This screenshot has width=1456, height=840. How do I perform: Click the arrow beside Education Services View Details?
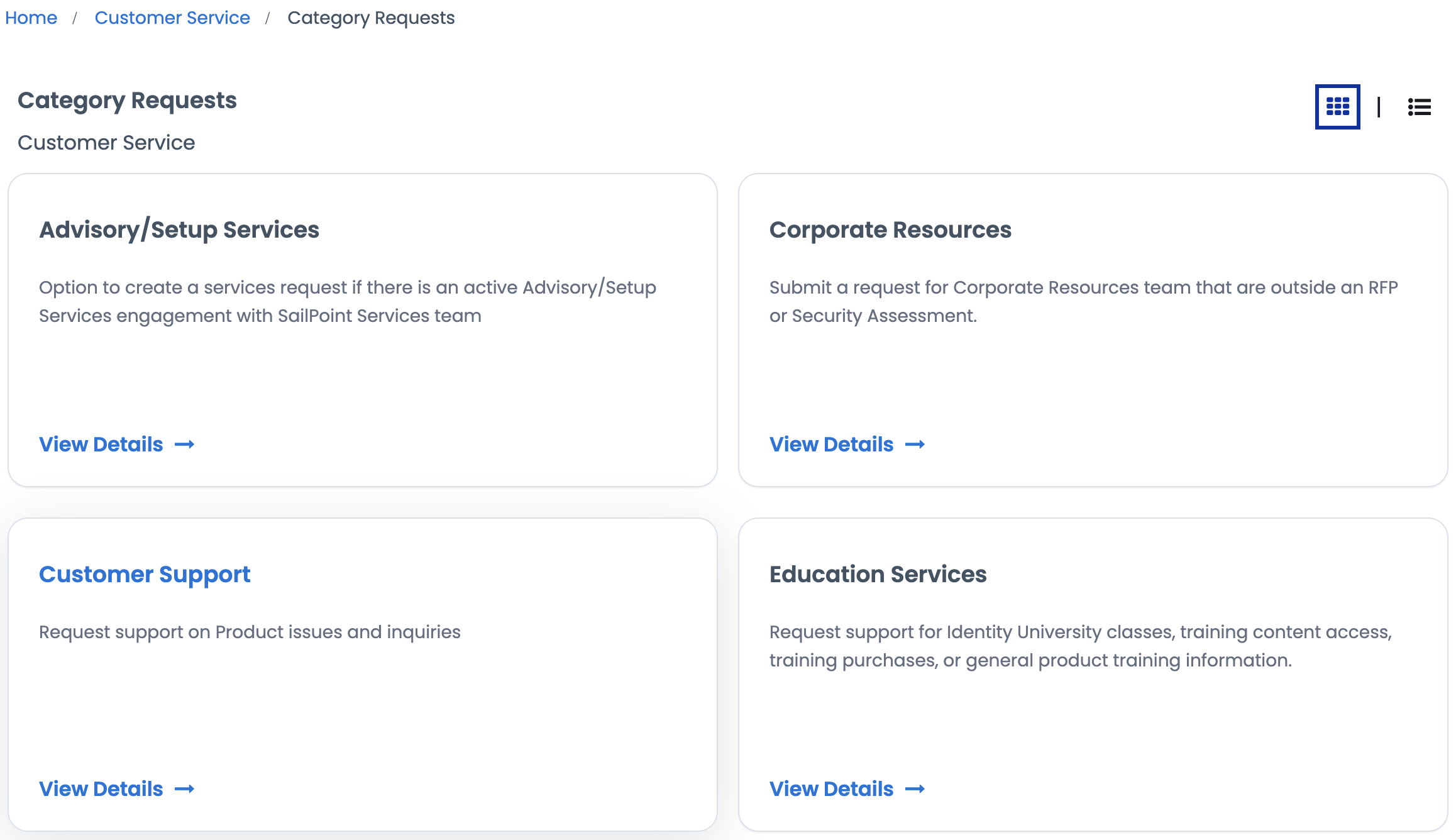pos(915,789)
